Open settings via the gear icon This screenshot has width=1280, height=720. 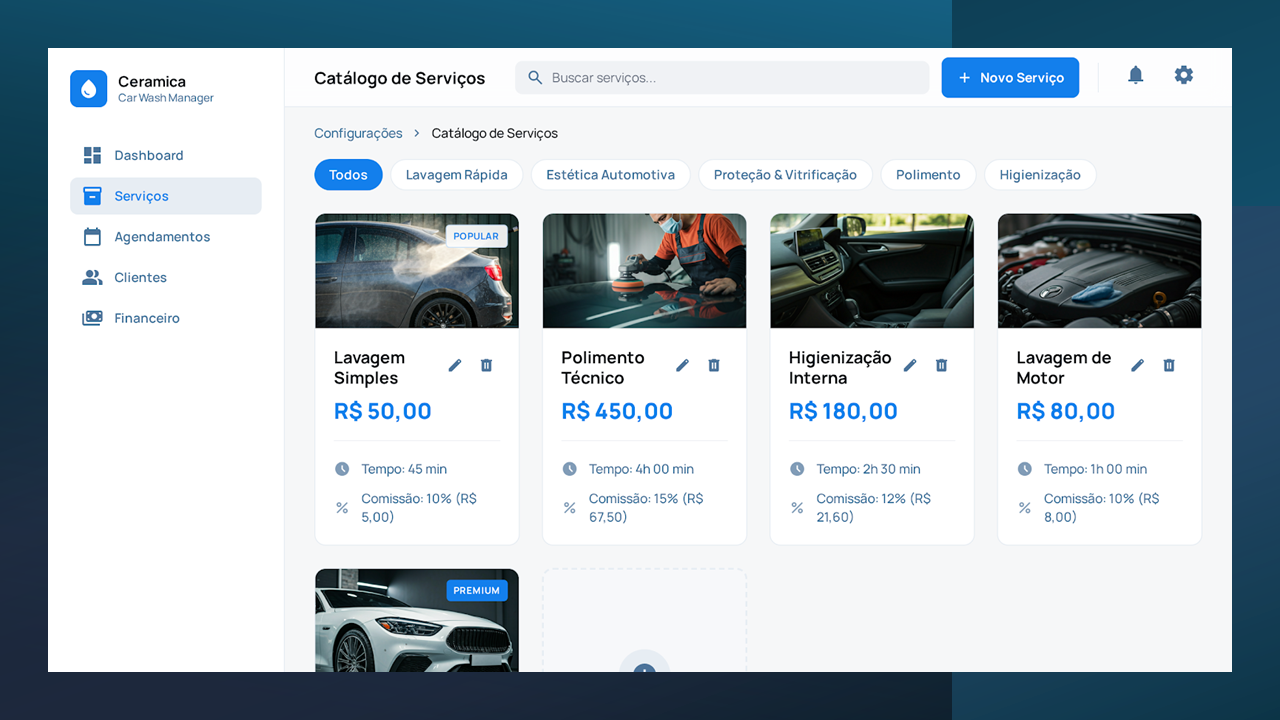coord(1183,75)
